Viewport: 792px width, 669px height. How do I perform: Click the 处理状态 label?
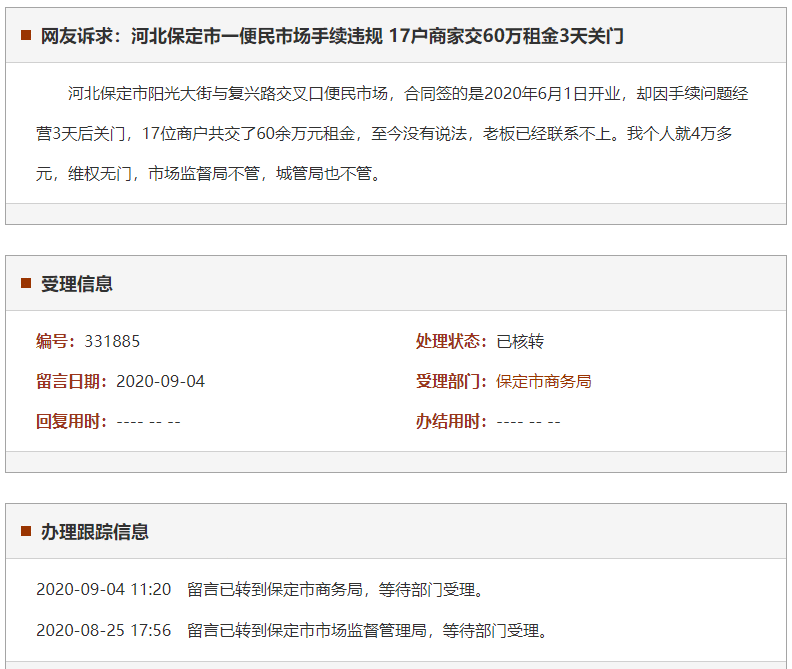(x=452, y=341)
